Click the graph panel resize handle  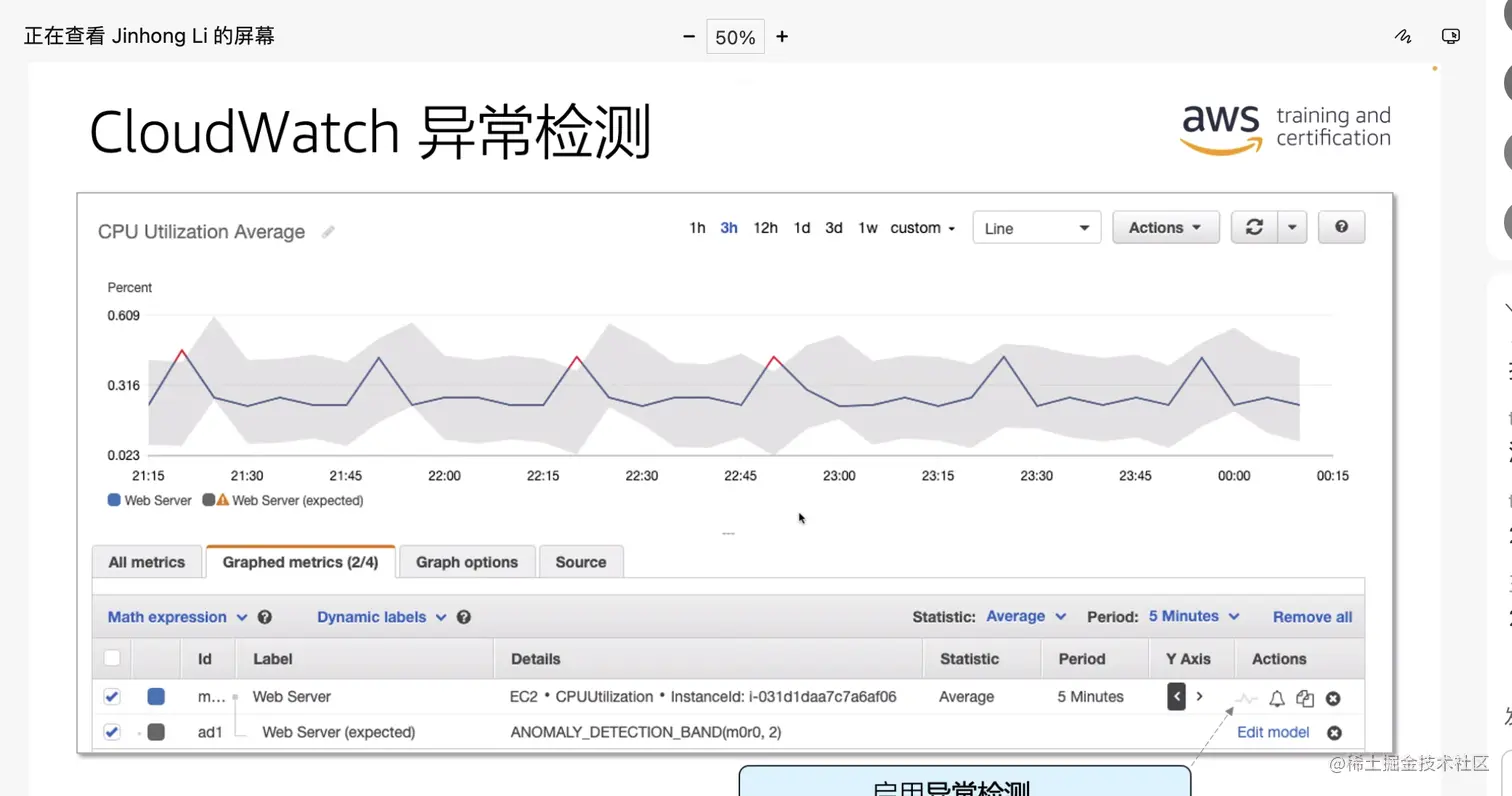(728, 534)
